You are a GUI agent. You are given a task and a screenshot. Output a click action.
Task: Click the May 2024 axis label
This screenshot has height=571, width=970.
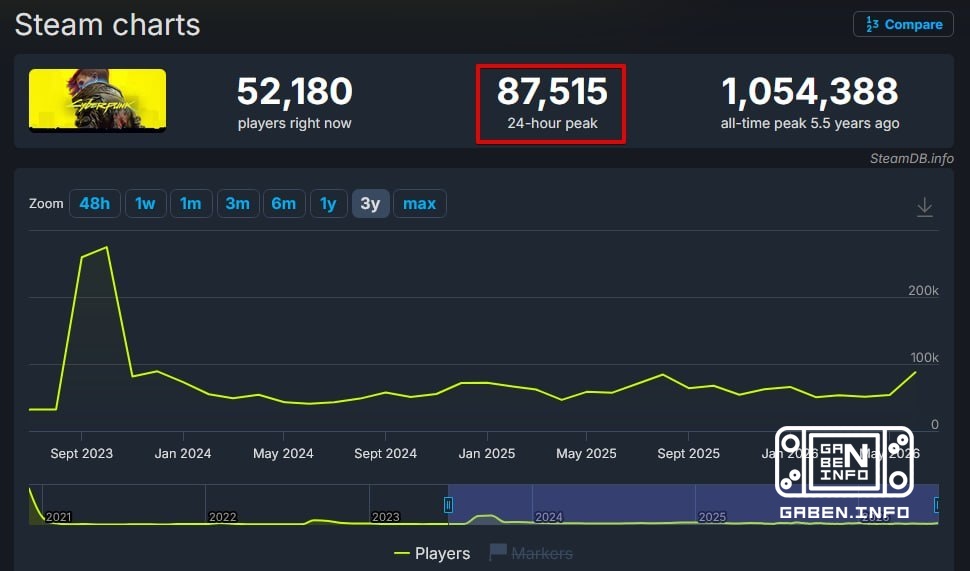283,453
